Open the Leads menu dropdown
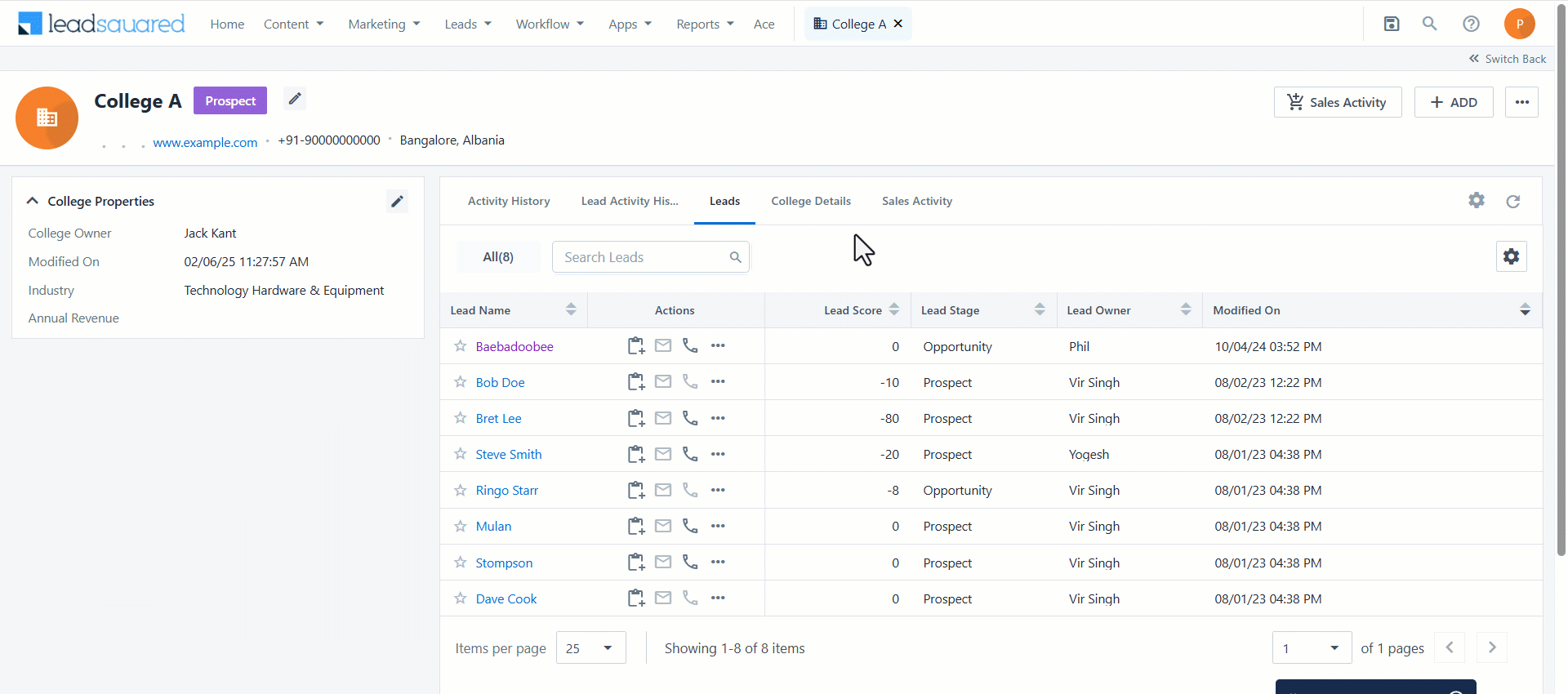The height and width of the screenshot is (694, 1568). (x=468, y=24)
